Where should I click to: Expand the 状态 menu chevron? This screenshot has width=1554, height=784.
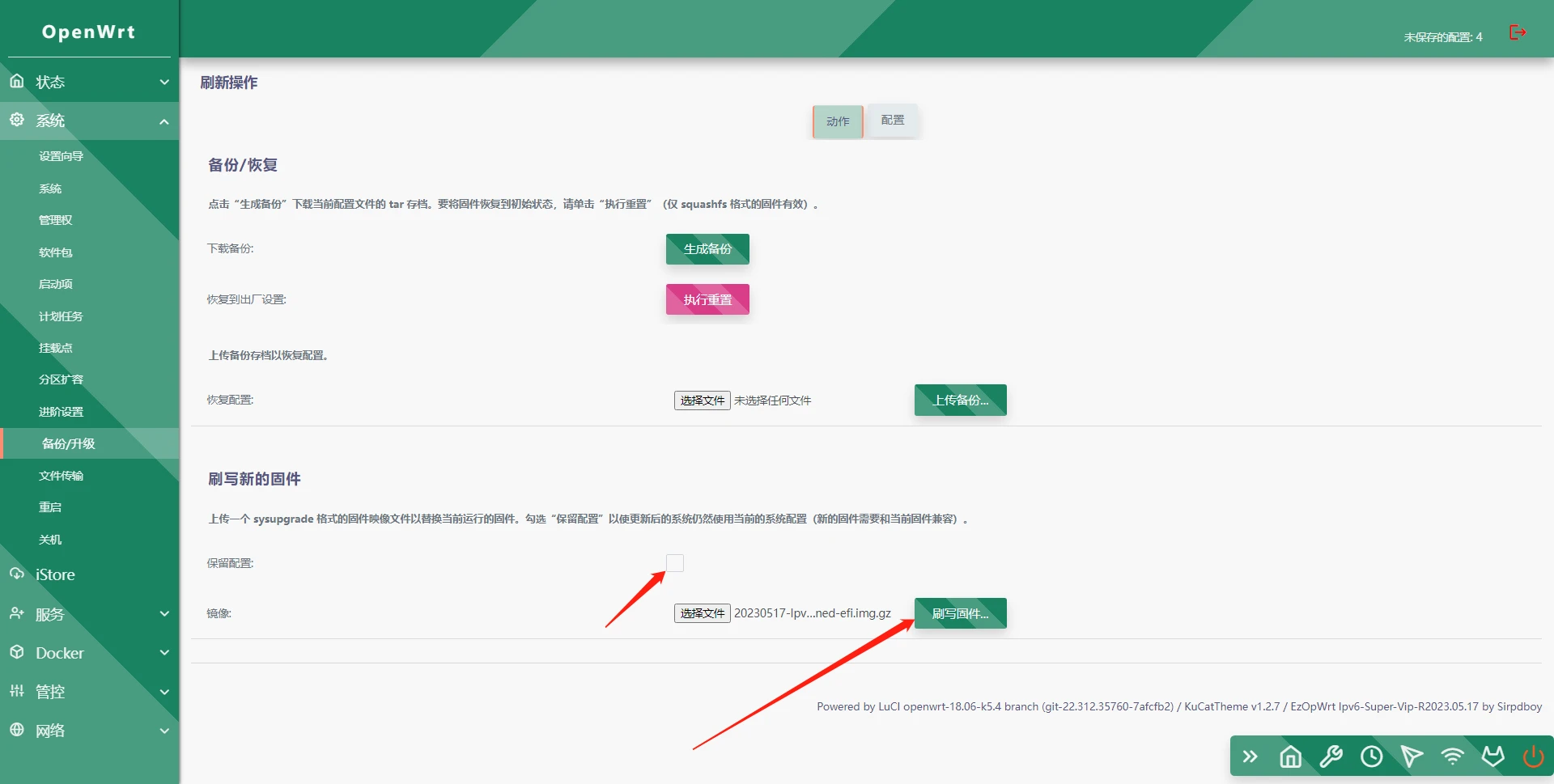(164, 82)
